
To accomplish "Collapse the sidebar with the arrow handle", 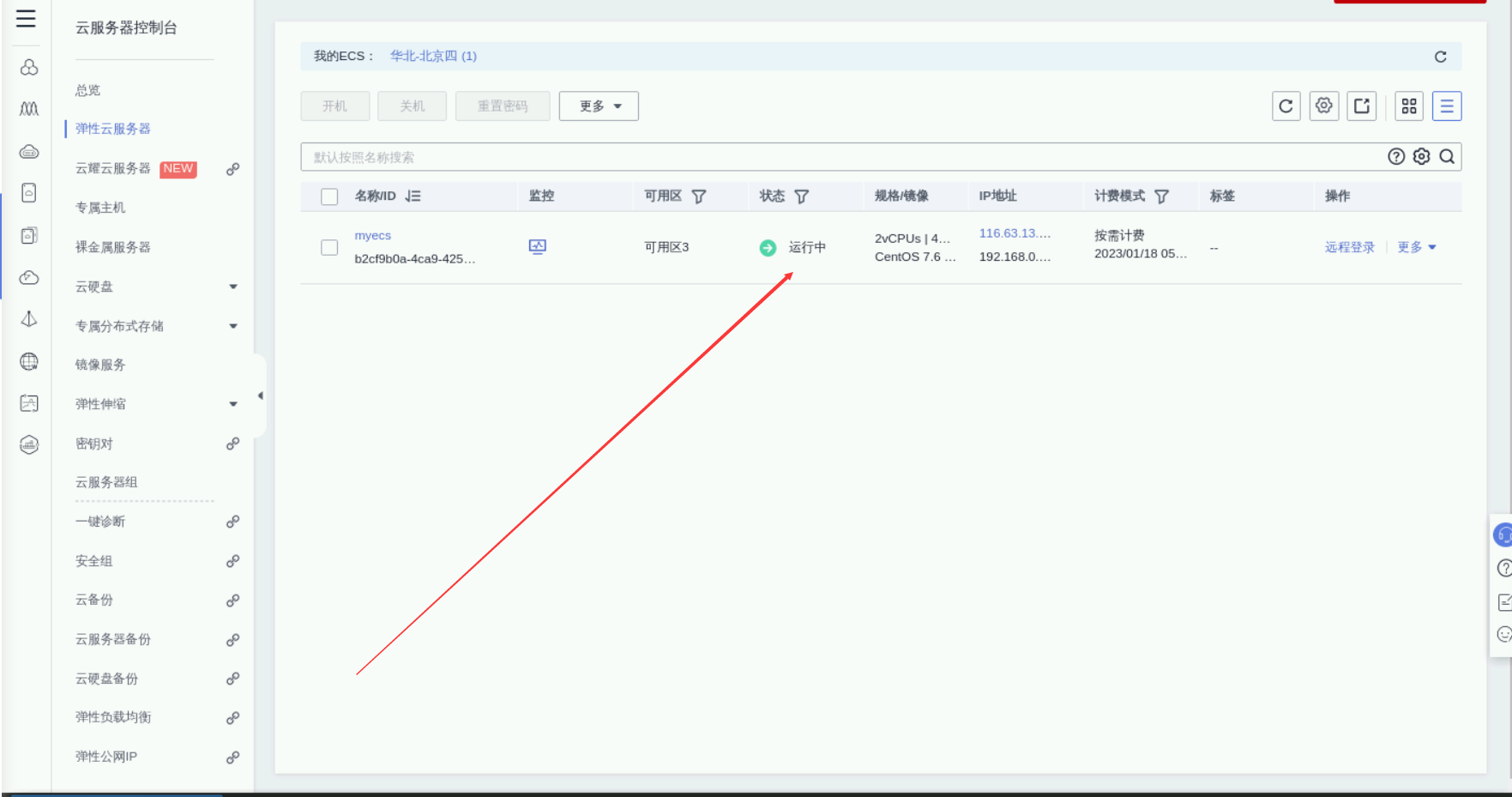I will (260, 395).
